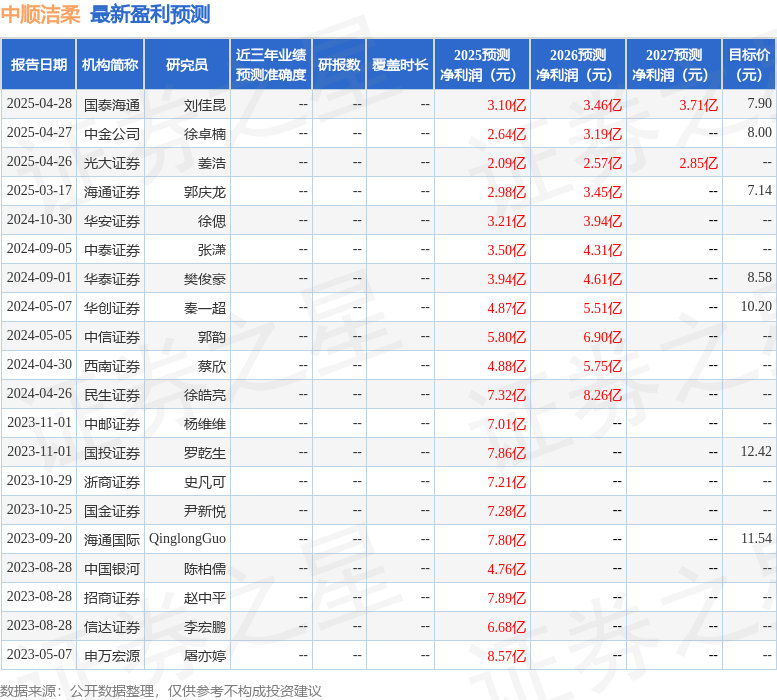Click analyst 史凡可
777x700 pixels.
tap(205, 482)
